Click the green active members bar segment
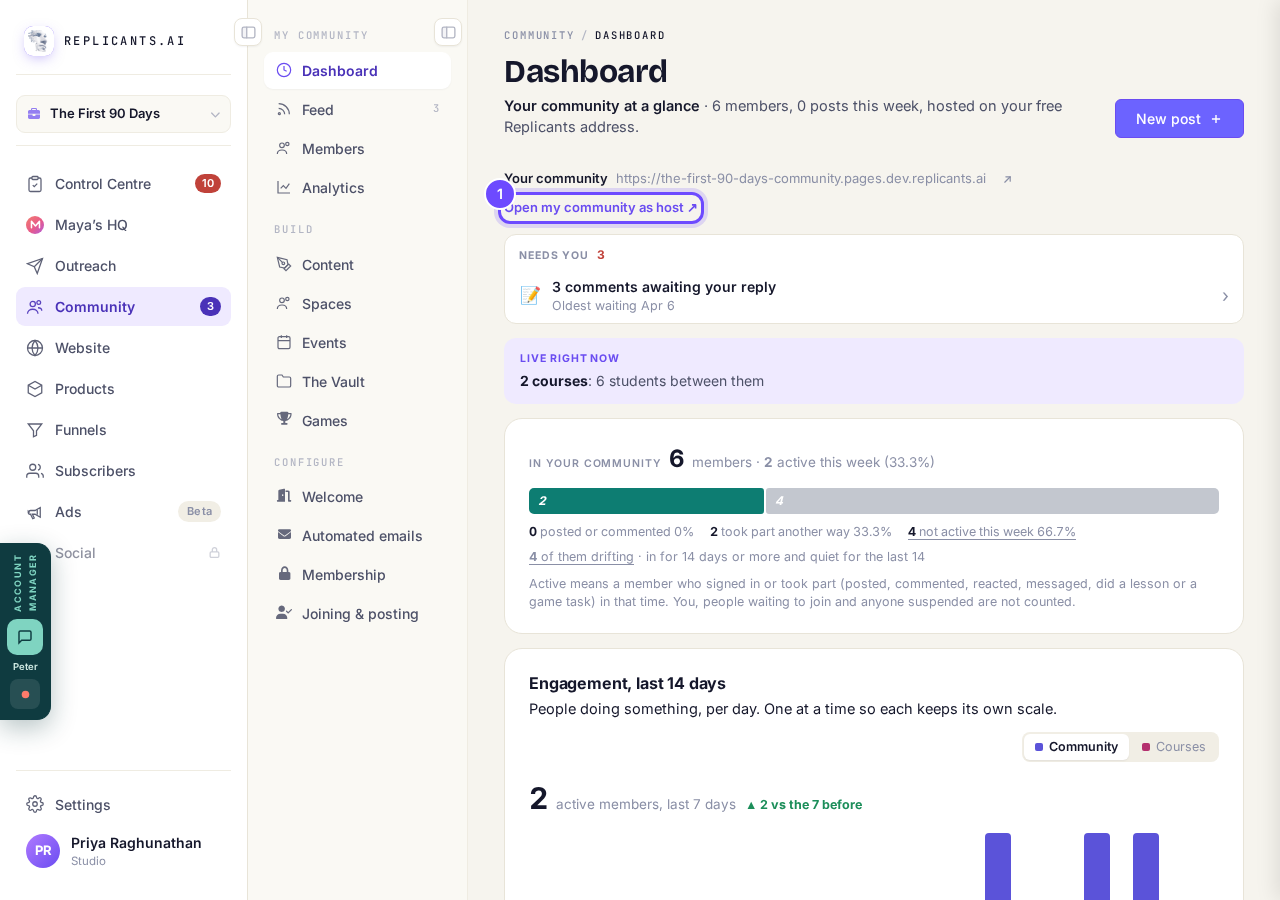Image resolution: width=1280 pixels, height=900 pixels. point(646,501)
